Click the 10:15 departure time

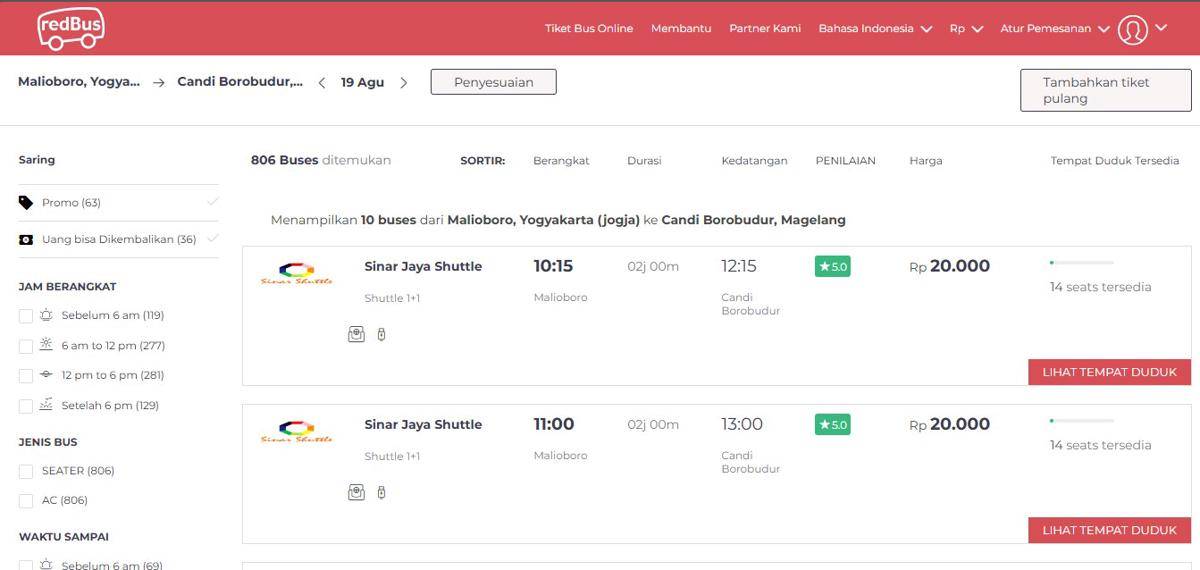pyautogui.click(x=553, y=266)
